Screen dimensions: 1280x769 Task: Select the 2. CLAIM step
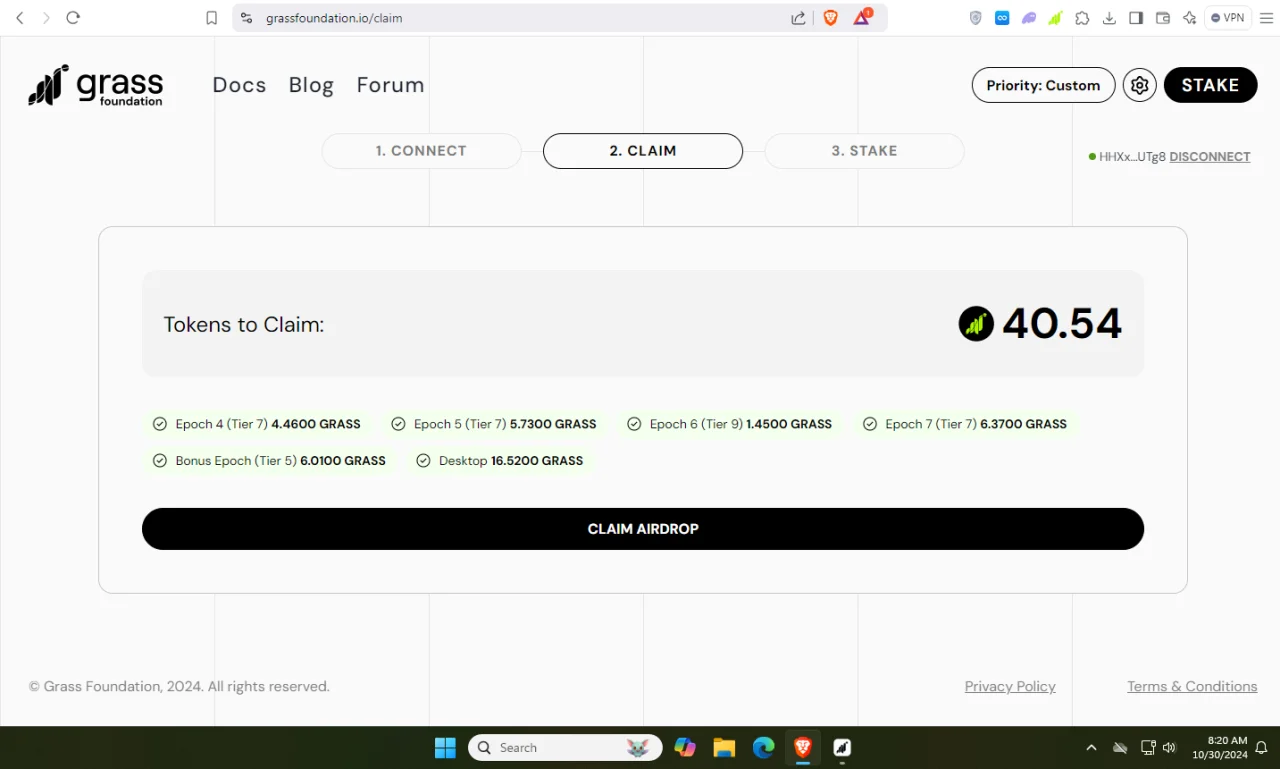(643, 151)
